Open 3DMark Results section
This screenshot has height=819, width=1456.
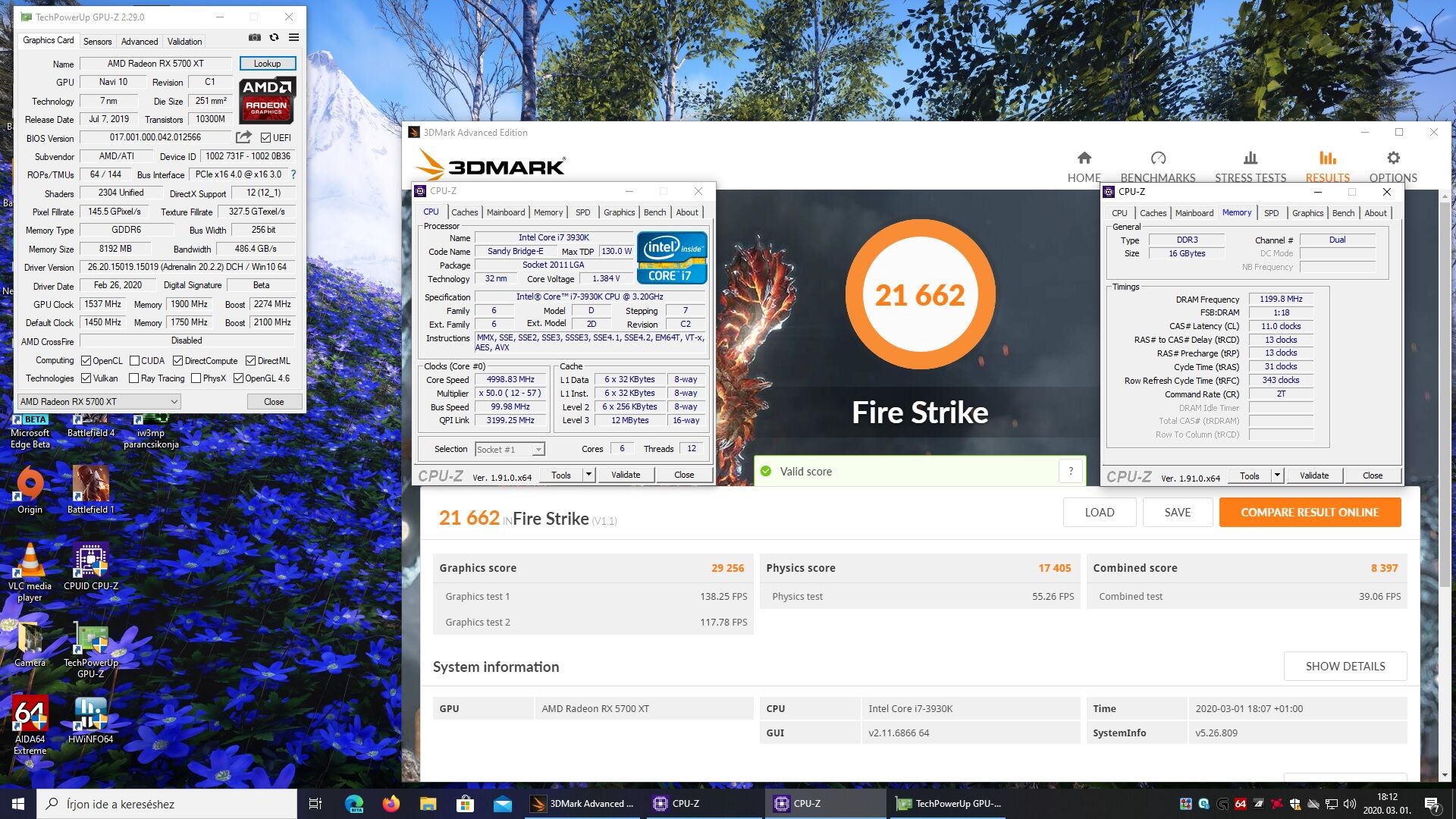(x=1327, y=167)
